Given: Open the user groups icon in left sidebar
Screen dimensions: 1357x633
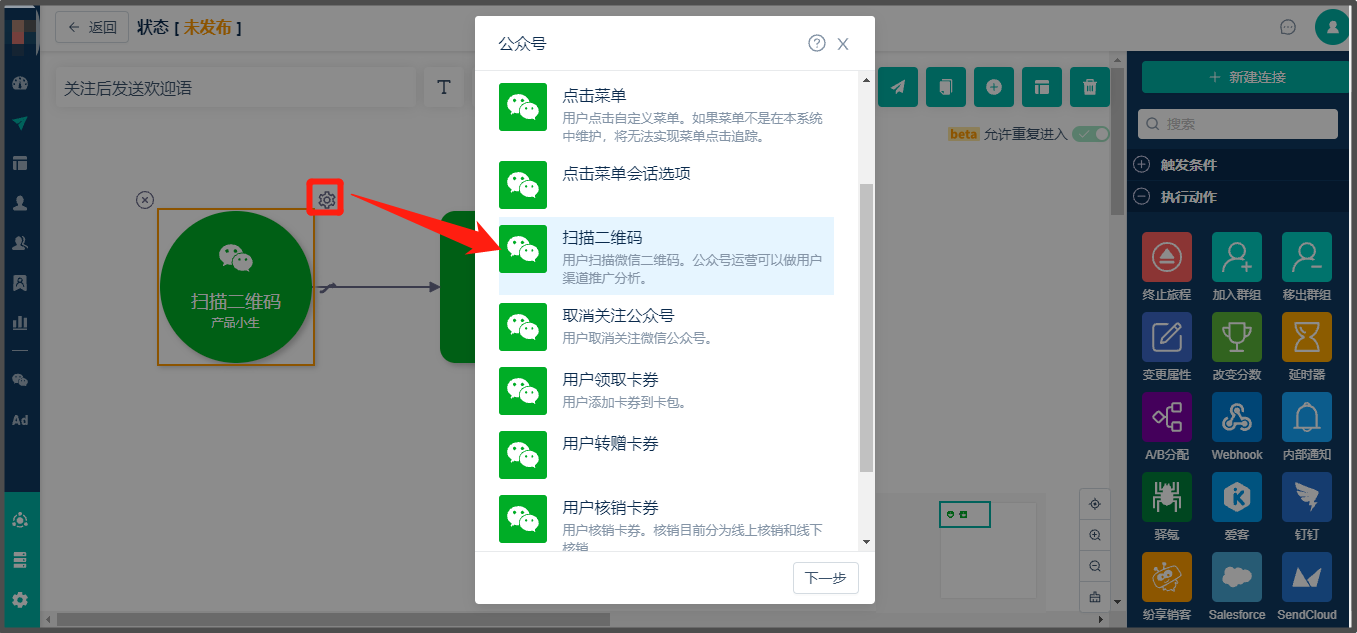Looking at the screenshot, I should click(20, 243).
